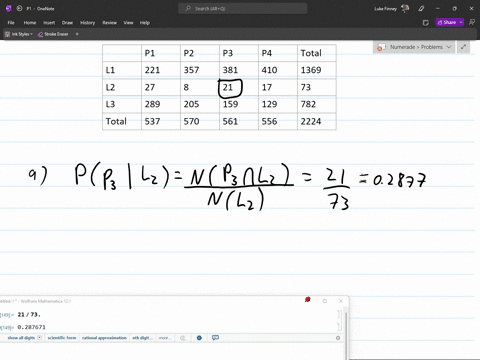Click the circled cell 21 in L2 row
This screenshot has width=480, height=360.
coord(230,88)
